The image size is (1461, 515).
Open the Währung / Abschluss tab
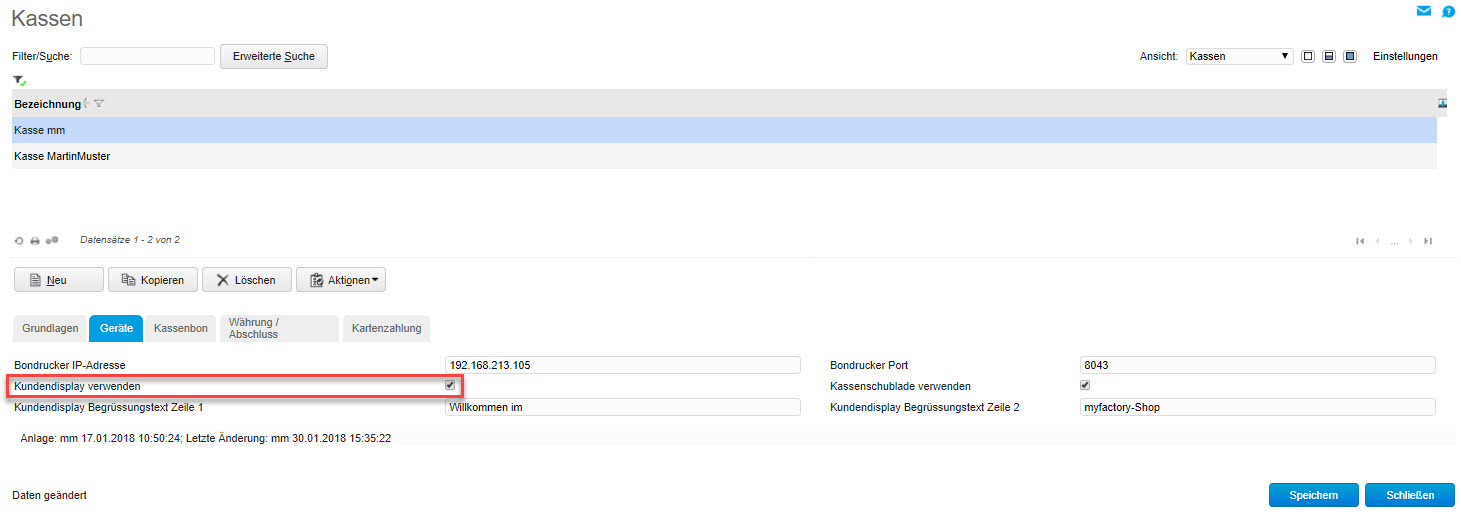[279, 328]
